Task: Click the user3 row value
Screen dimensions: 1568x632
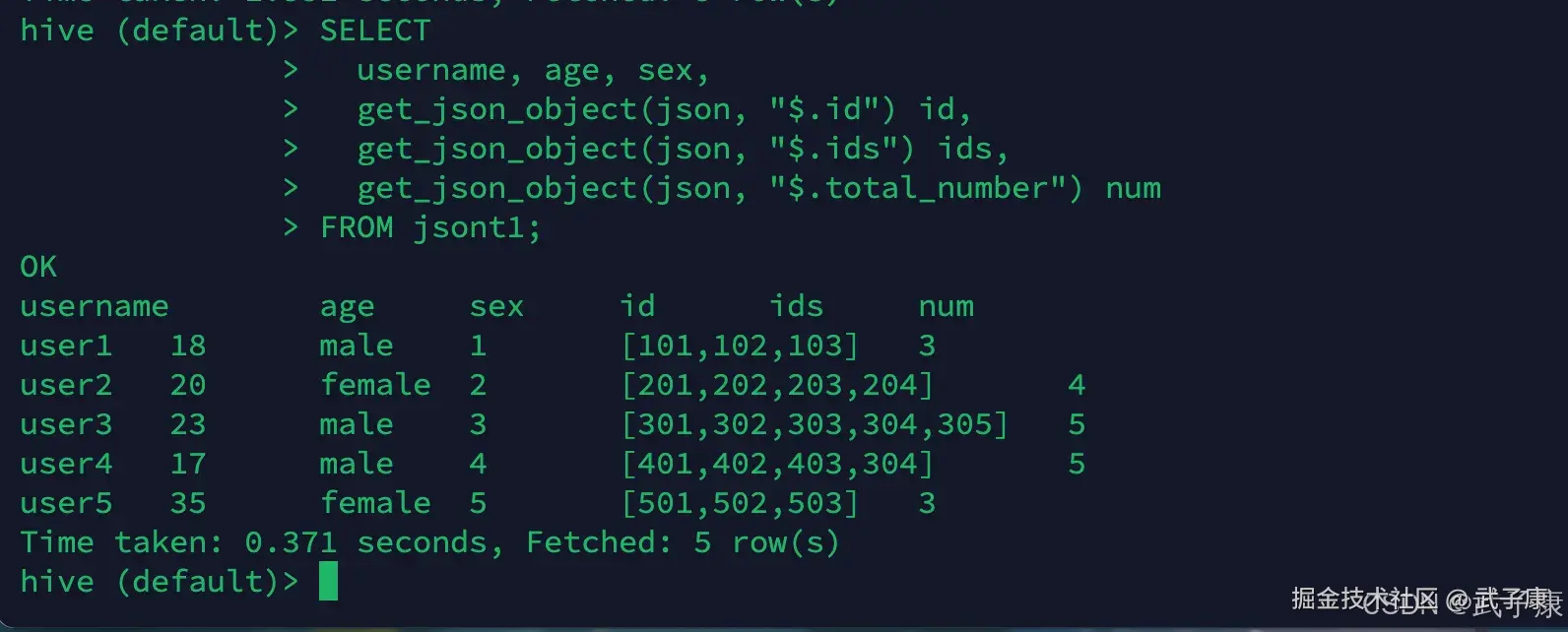Action: (66, 424)
